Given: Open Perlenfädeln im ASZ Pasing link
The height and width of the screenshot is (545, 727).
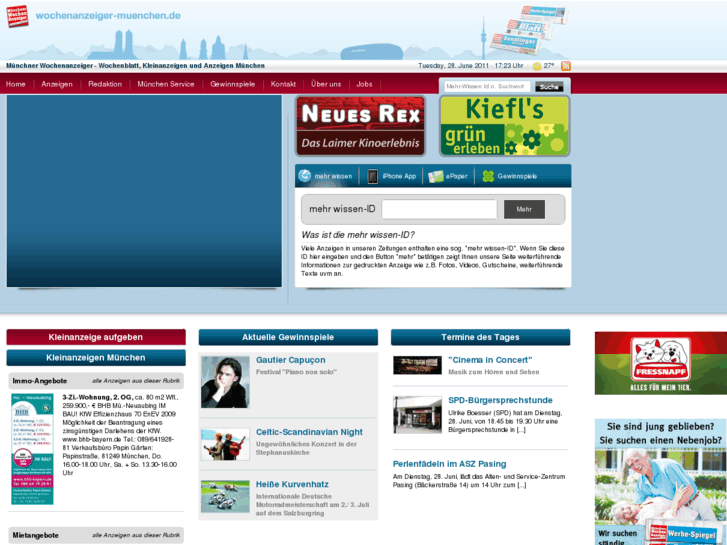Looking at the screenshot, I should tap(449, 464).
